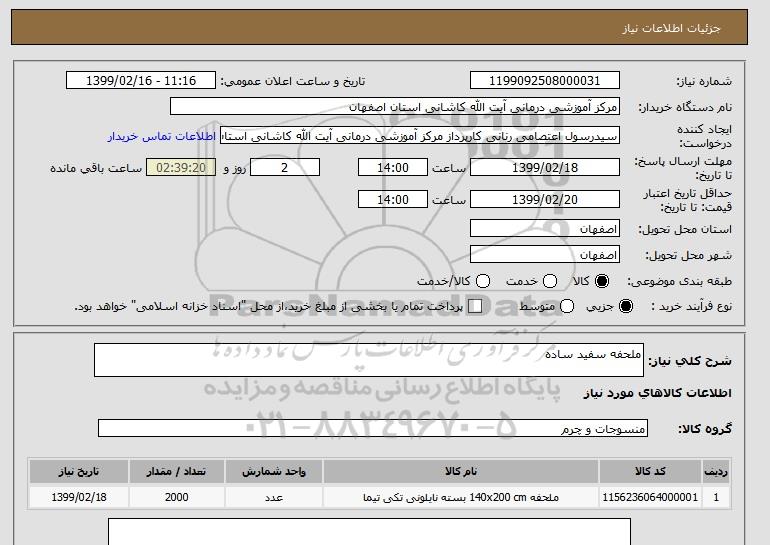770x545 pixels.
Task: Click the request number field 1199092508000031
Action: tap(545, 81)
